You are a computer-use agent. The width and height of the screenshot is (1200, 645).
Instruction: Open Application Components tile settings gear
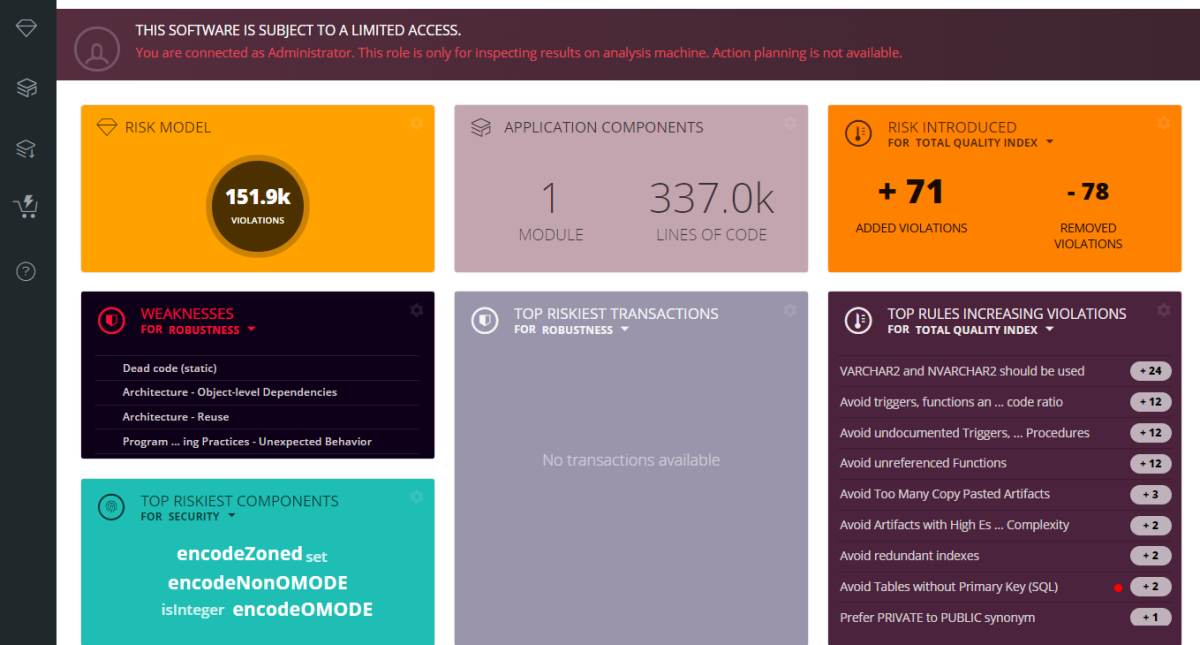click(790, 123)
